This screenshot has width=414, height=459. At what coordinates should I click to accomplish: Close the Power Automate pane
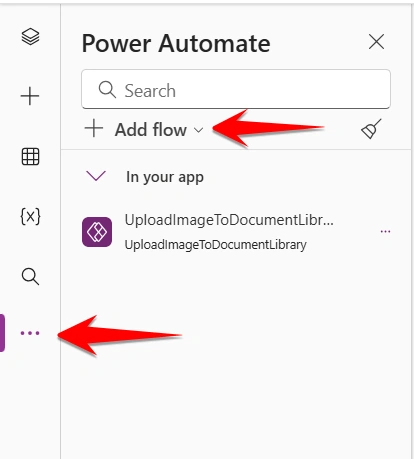click(x=376, y=42)
